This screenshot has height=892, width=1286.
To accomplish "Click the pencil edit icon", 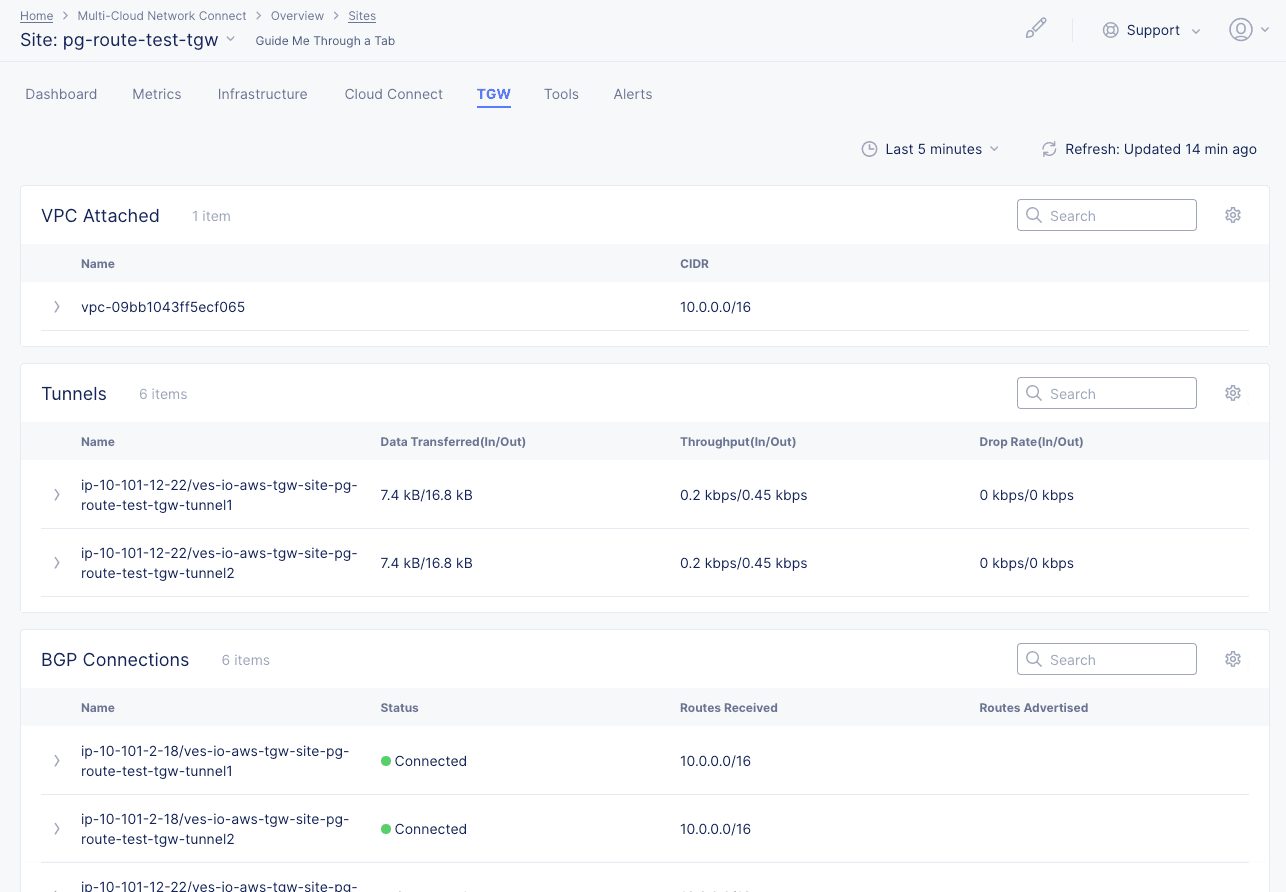I will (1036, 29).
